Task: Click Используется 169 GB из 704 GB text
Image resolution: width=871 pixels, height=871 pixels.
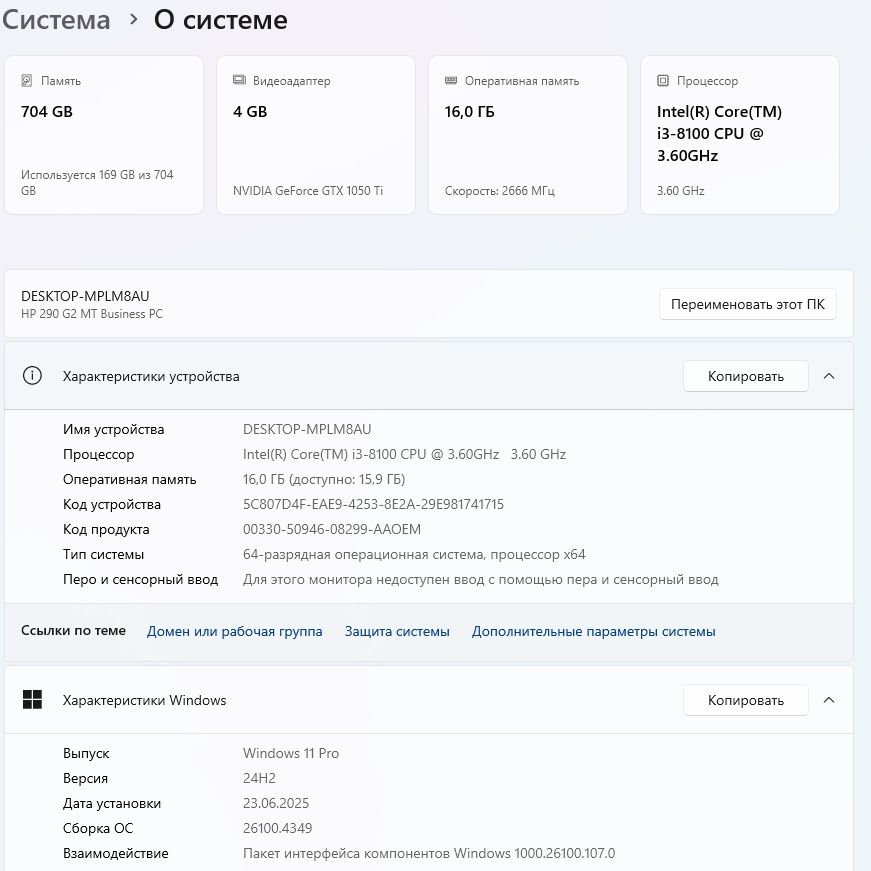Action: pos(97,183)
